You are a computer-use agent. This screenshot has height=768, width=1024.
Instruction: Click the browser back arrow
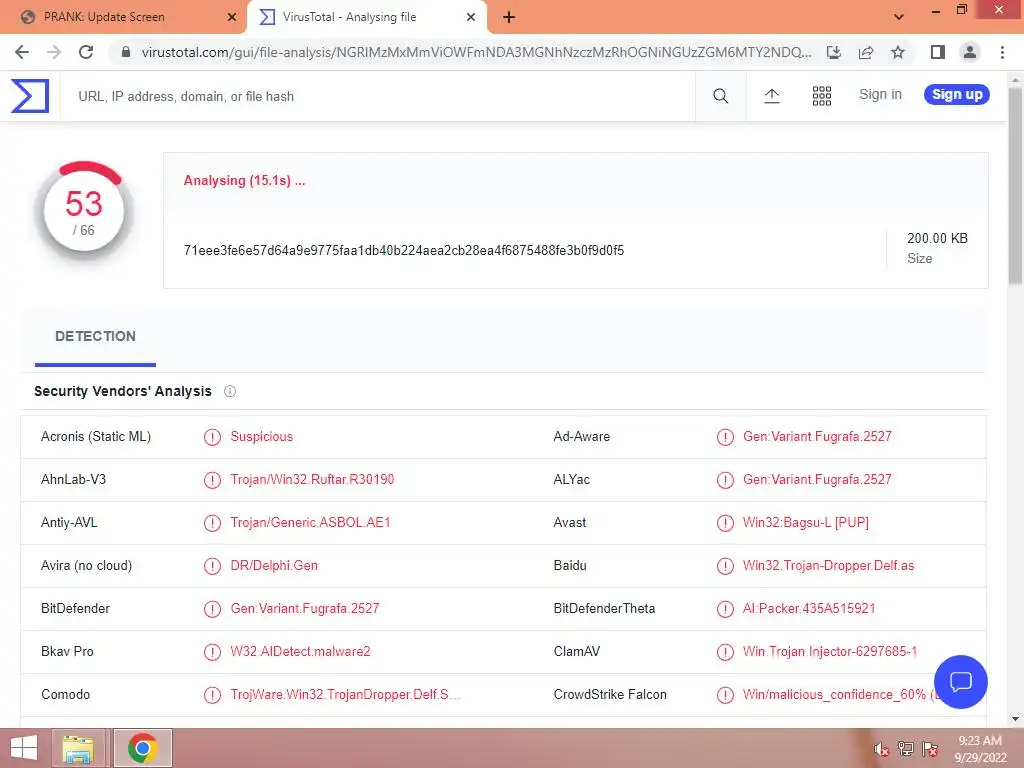click(x=22, y=52)
